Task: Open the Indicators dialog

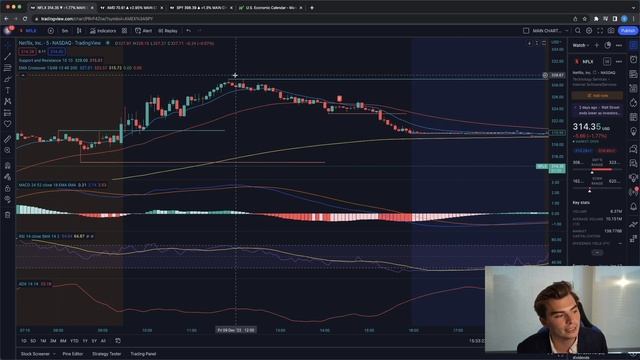Action: [x=103, y=31]
